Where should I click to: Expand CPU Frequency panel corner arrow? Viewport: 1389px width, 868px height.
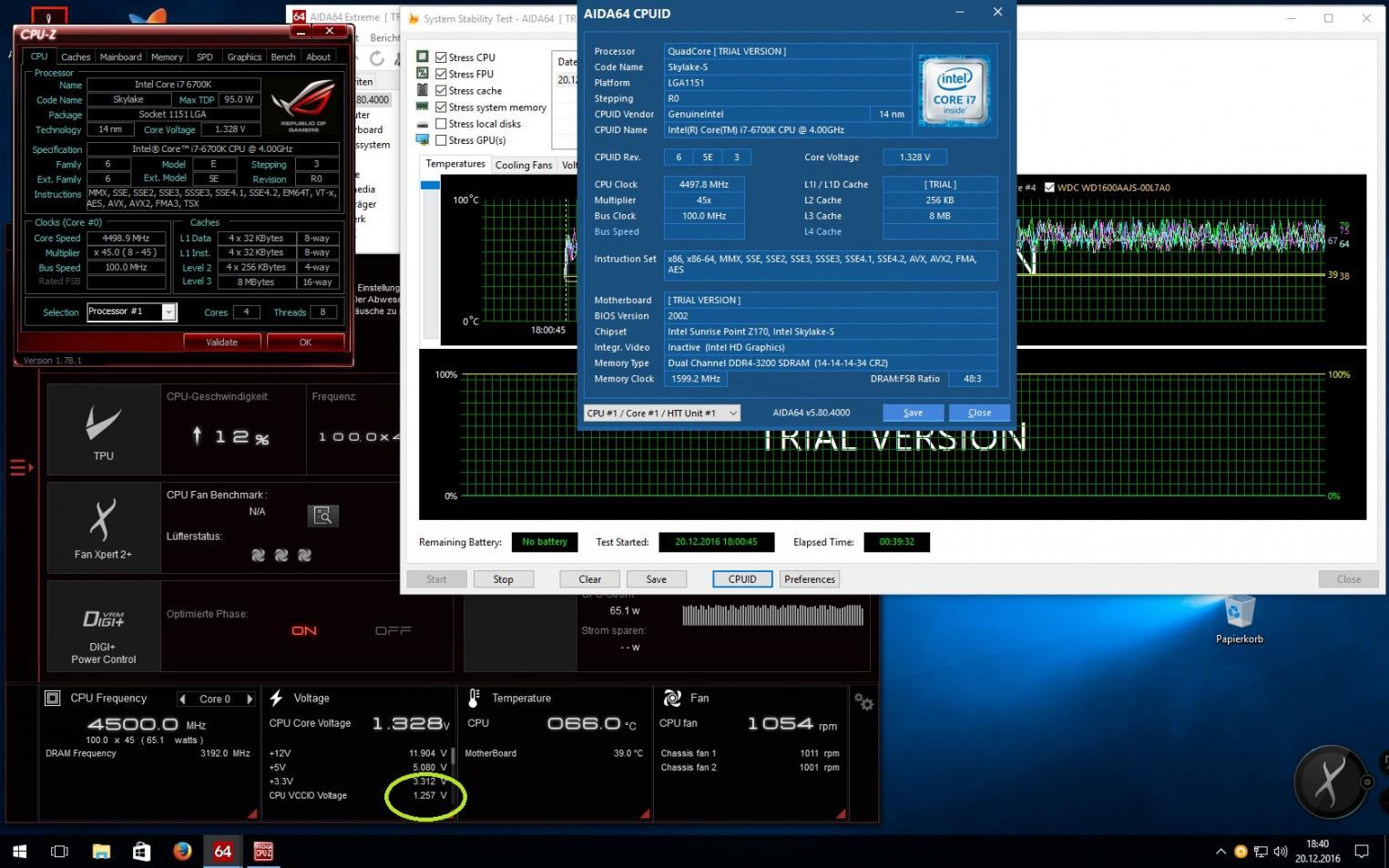[251, 812]
